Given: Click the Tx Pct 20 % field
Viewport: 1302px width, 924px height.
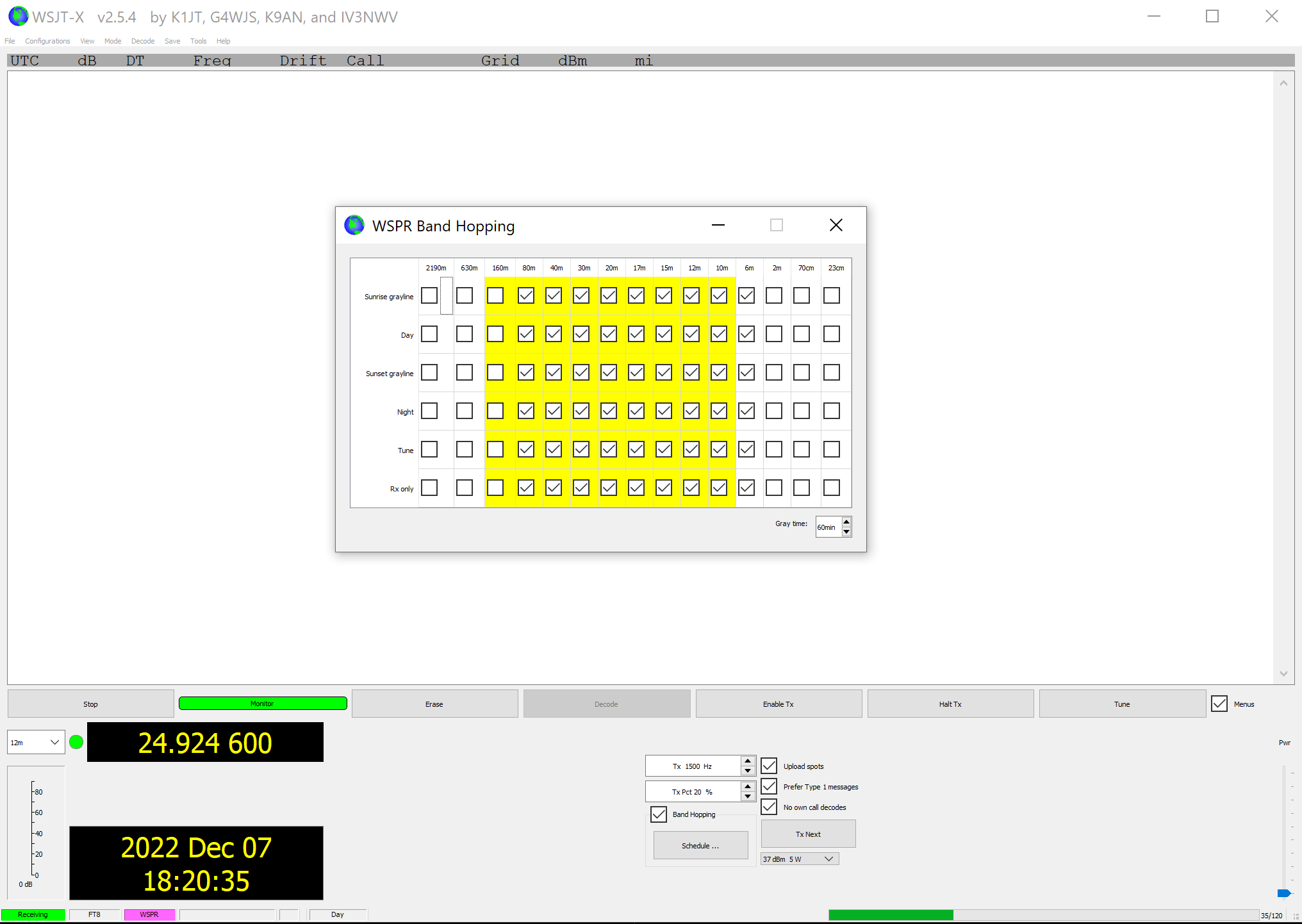Looking at the screenshot, I should (x=693, y=791).
